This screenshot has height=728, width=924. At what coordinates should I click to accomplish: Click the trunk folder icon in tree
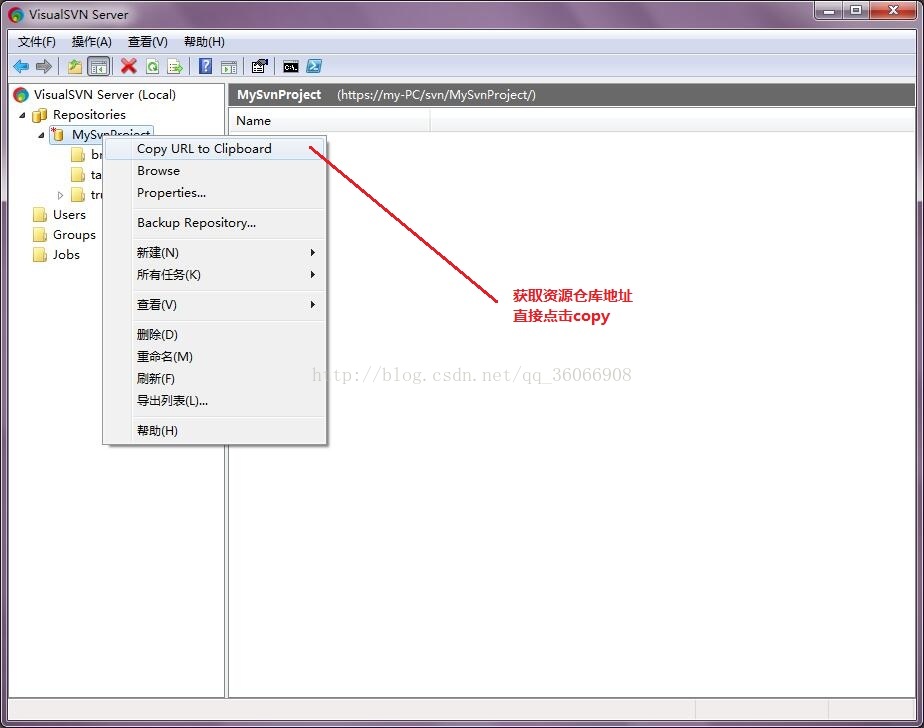click(x=78, y=195)
